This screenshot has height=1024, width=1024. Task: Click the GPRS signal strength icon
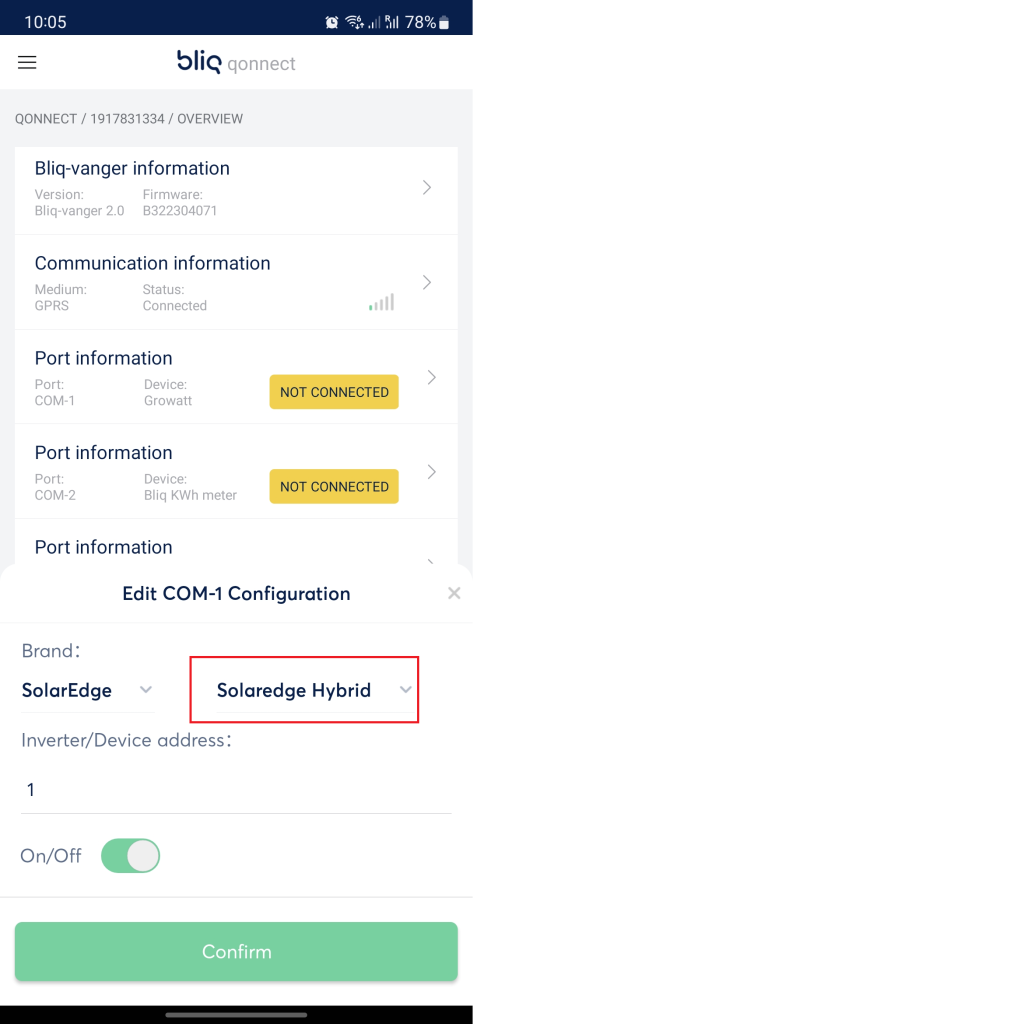click(382, 302)
